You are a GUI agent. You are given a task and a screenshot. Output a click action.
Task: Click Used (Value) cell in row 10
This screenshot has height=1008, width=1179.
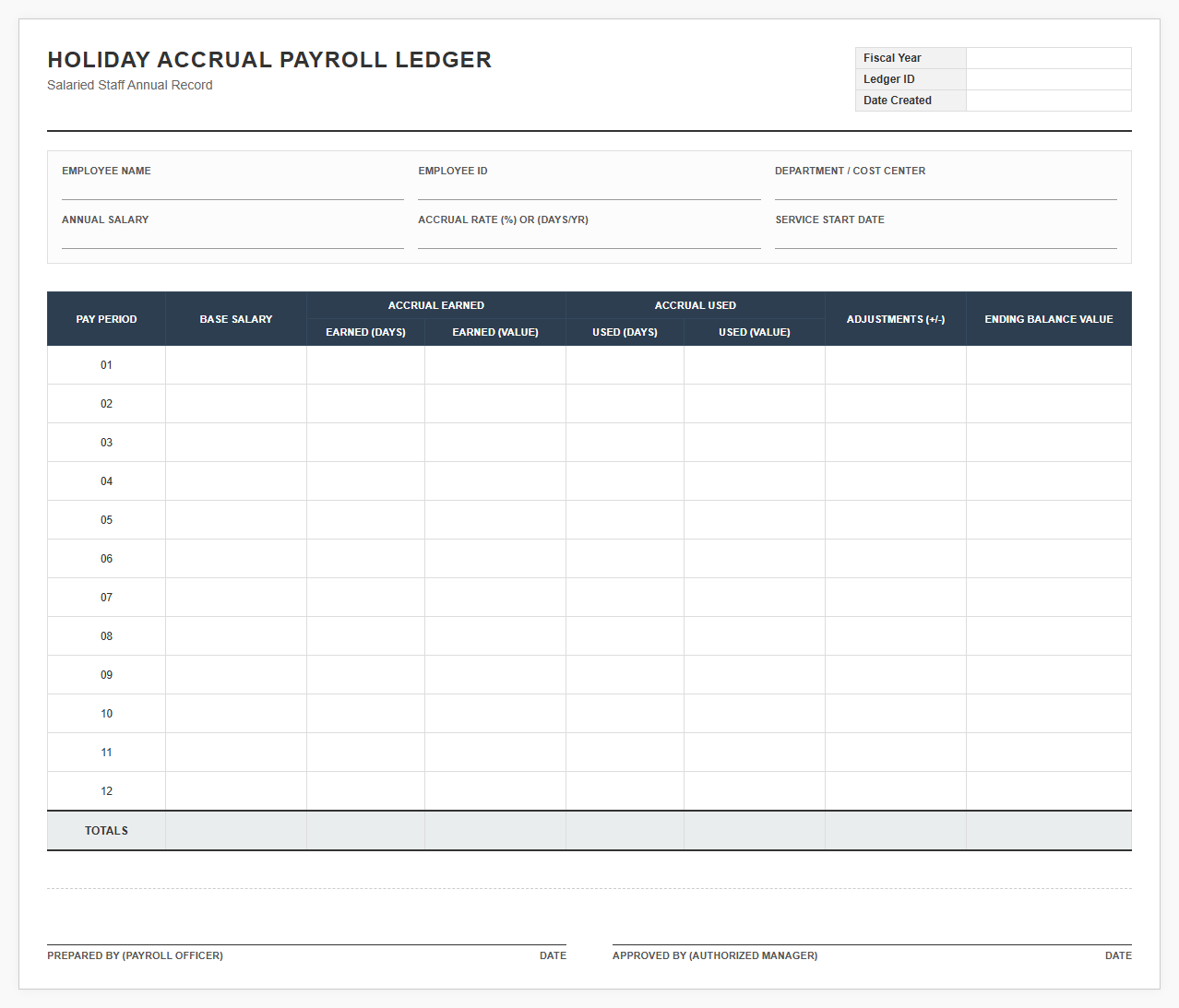755,714
